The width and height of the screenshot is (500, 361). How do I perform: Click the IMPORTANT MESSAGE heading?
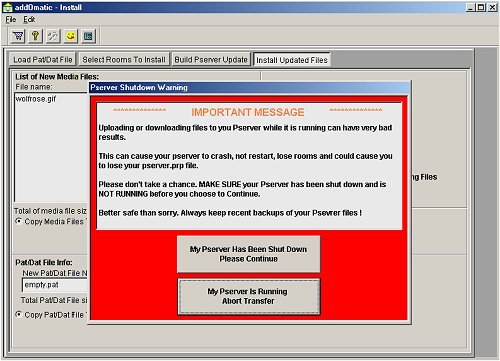(248, 112)
